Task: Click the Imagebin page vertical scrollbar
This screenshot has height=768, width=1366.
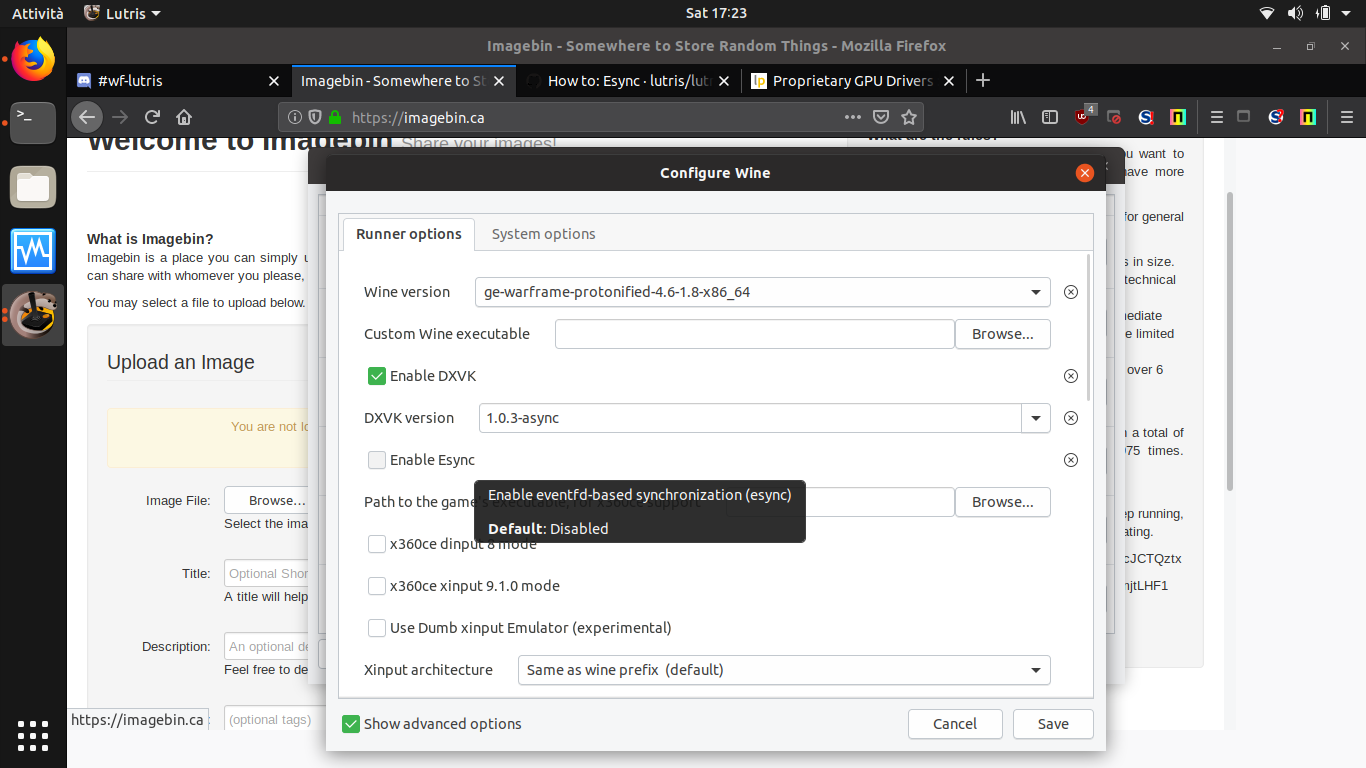Action: tap(1230, 340)
